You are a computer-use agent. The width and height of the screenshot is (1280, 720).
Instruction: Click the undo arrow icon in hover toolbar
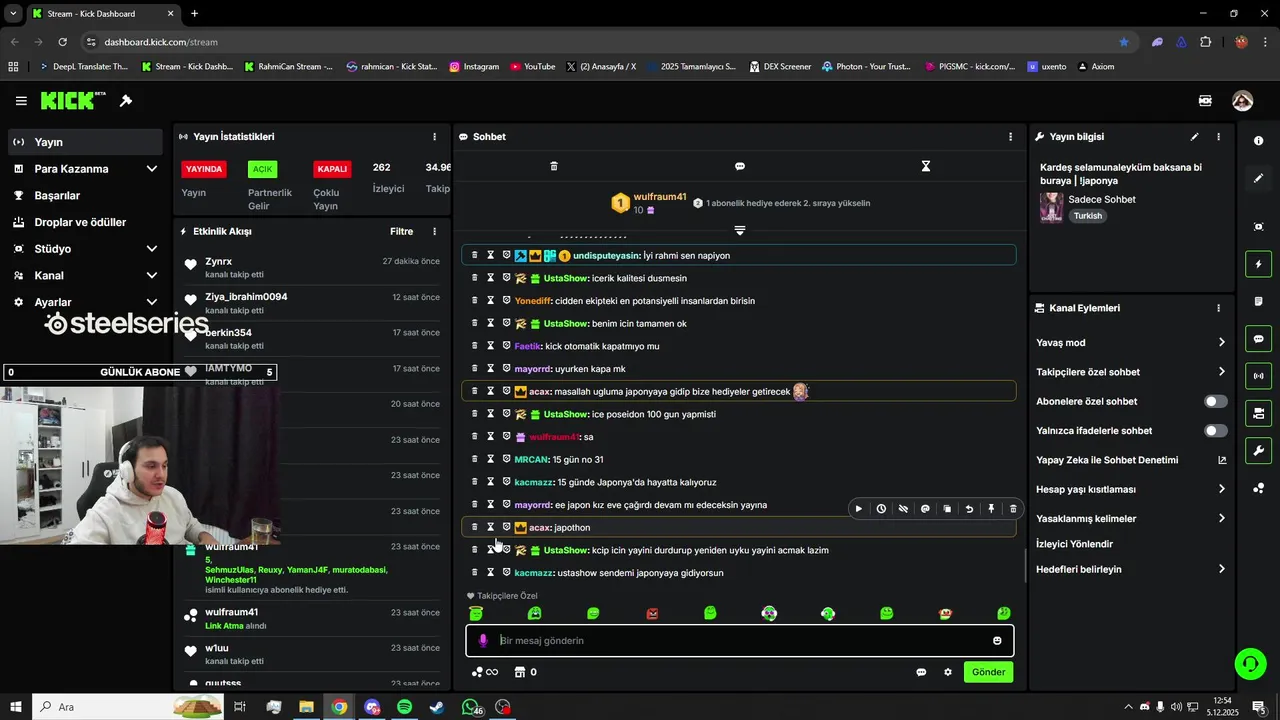click(969, 509)
